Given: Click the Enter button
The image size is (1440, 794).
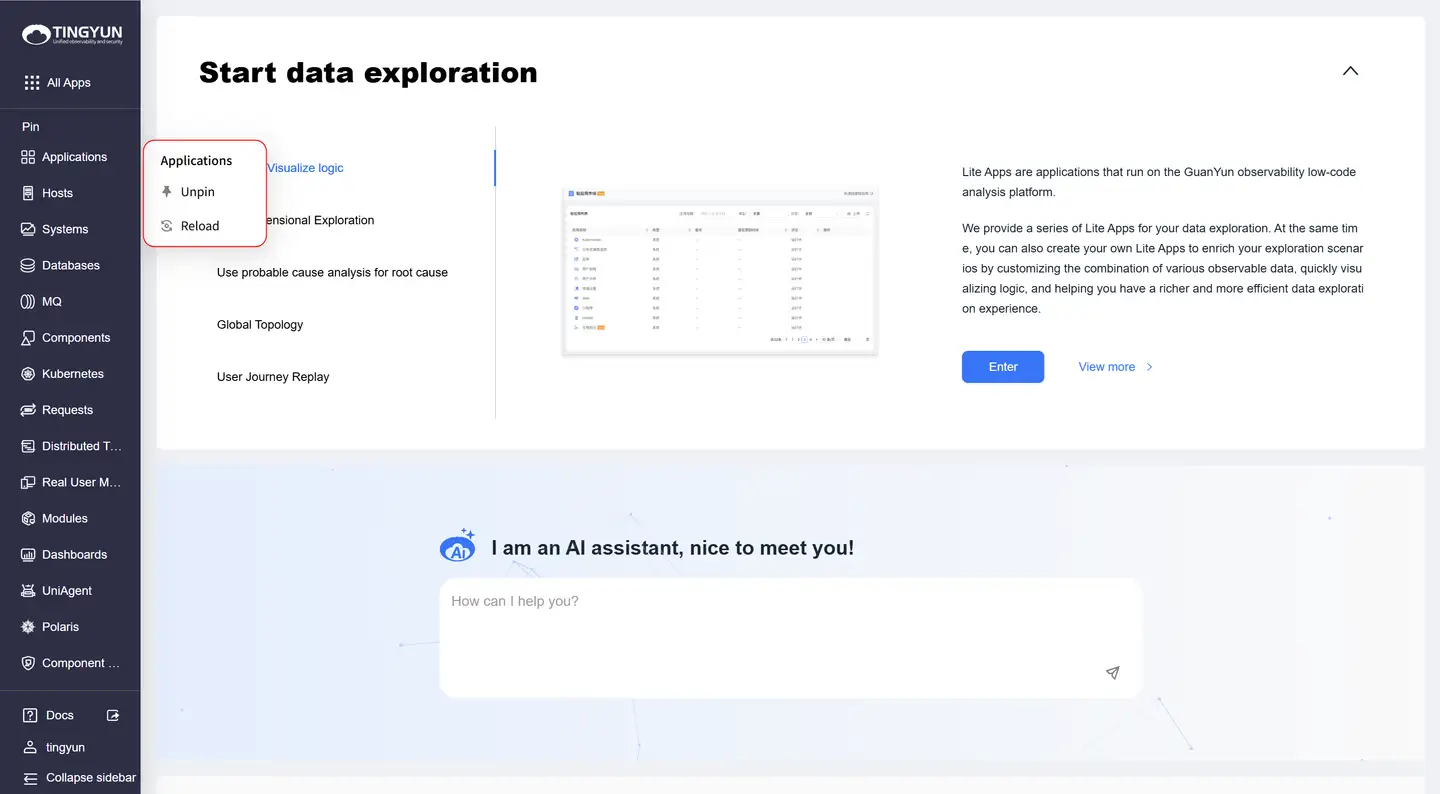Looking at the screenshot, I should coord(1002,366).
